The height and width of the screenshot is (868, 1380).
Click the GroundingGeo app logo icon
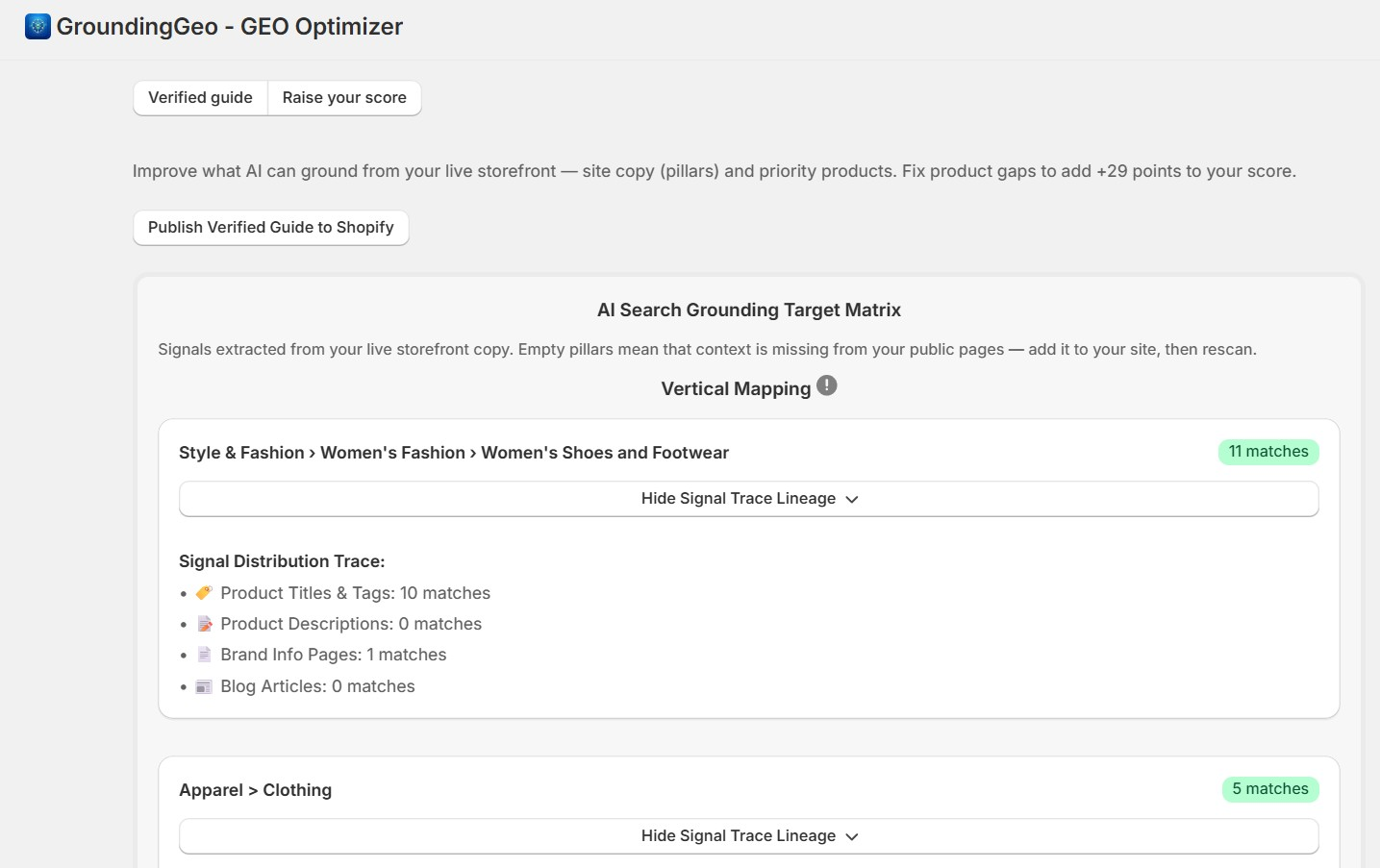pos(38,26)
